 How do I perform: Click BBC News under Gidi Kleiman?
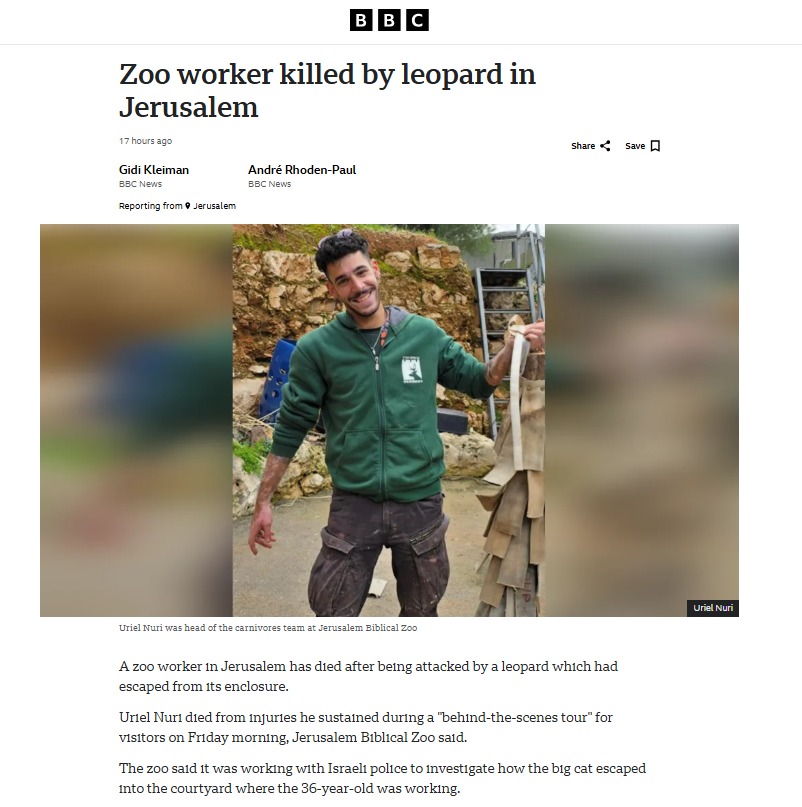(140, 184)
